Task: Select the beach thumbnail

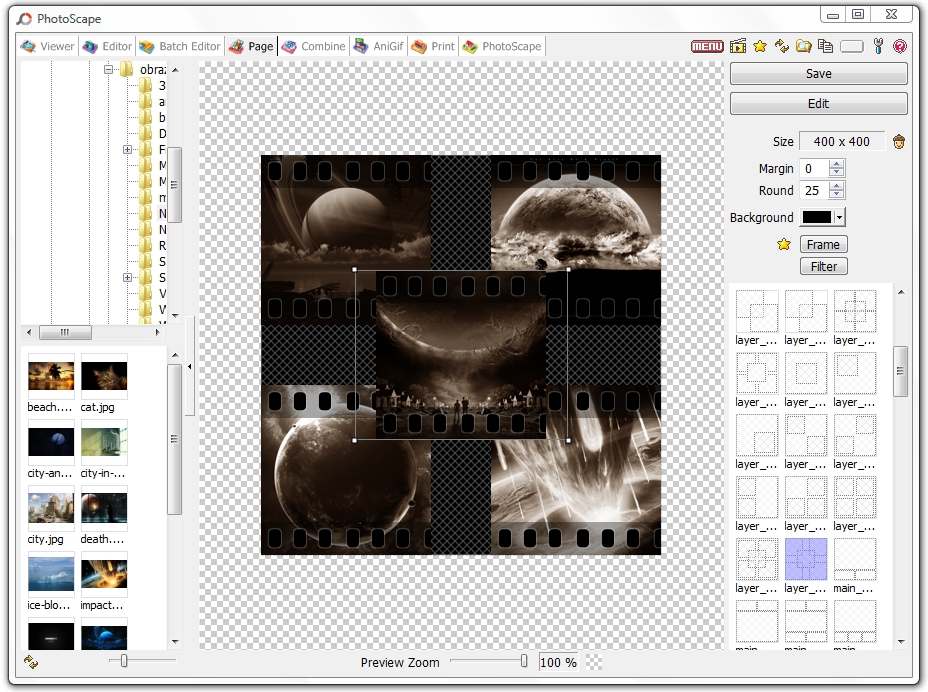Action: tap(51, 377)
